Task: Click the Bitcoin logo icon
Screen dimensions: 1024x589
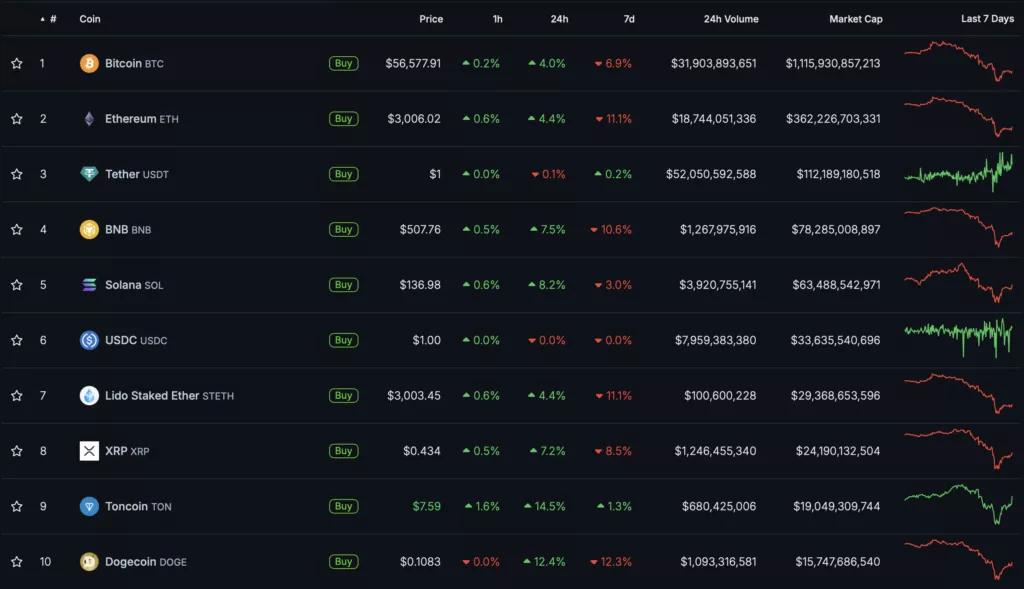Action: tap(89, 63)
